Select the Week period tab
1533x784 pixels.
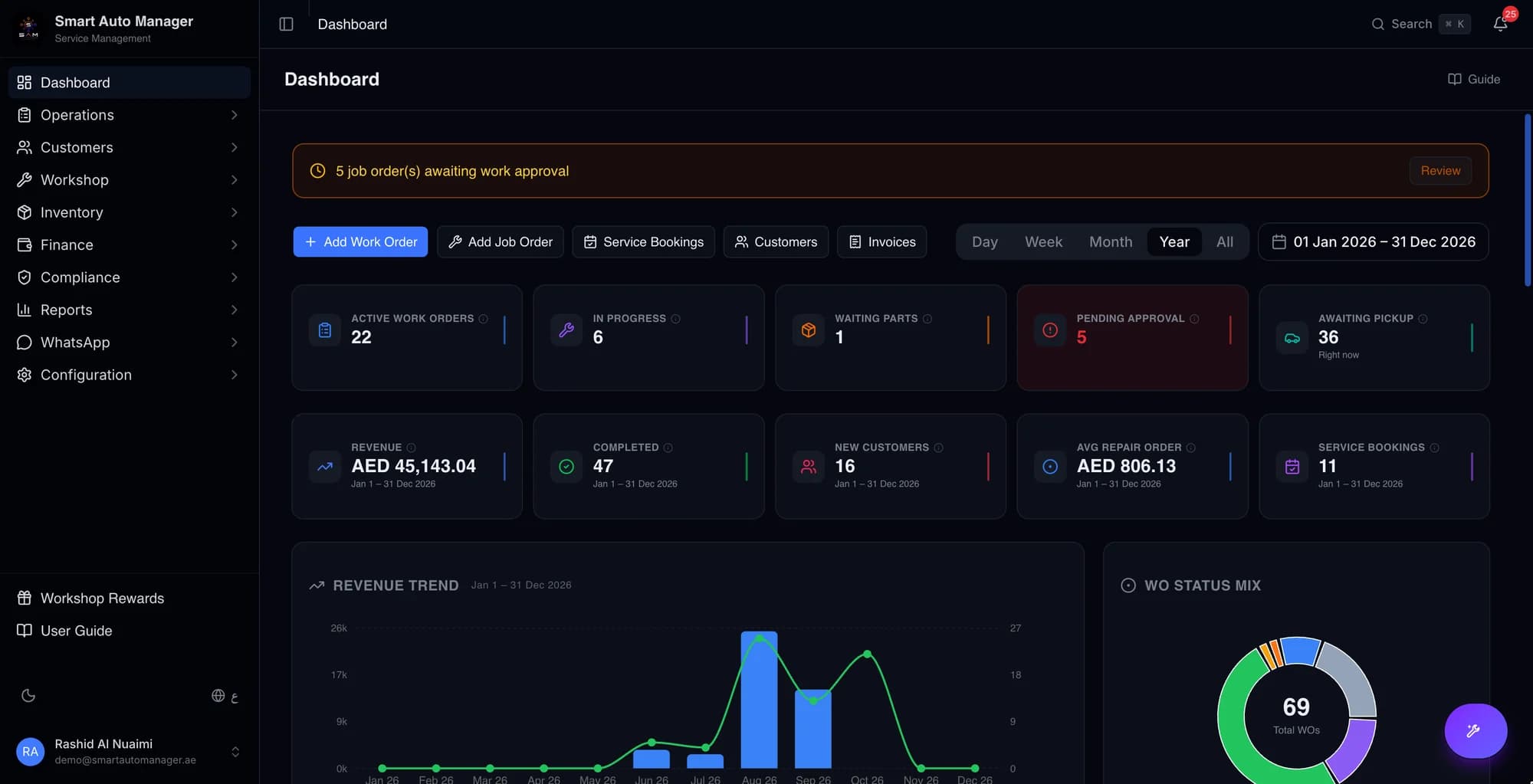(1043, 242)
